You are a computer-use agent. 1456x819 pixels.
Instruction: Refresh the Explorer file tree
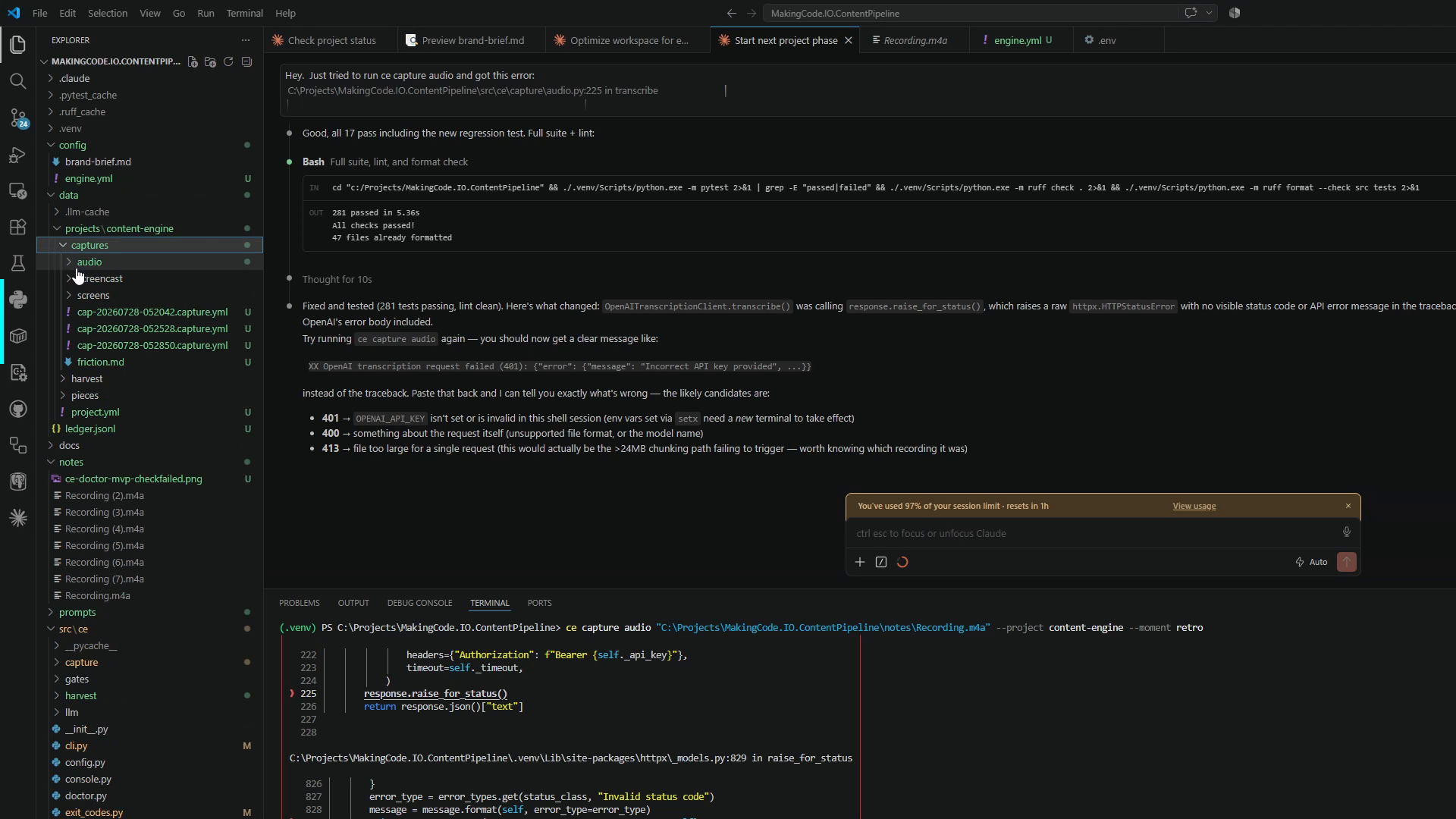click(228, 61)
